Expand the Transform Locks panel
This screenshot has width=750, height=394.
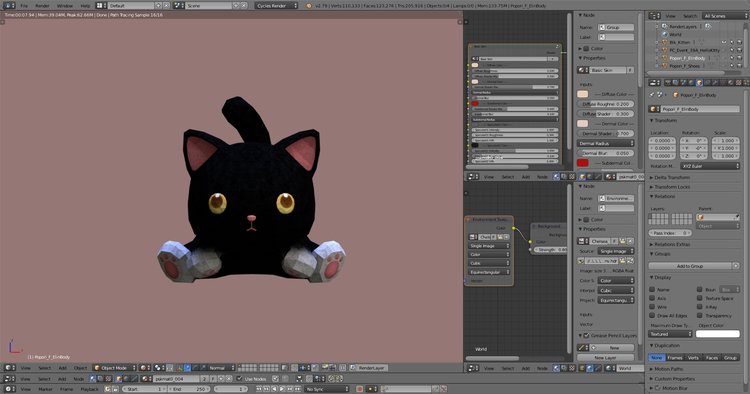tap(672, 187)
